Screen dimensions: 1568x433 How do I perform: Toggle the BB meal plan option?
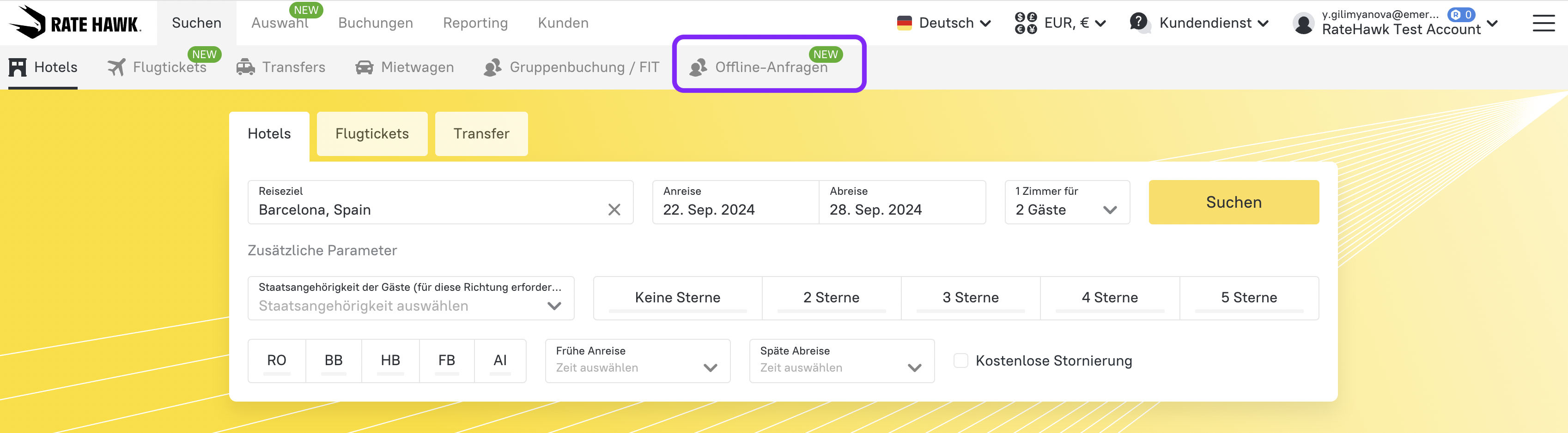[x=333, y=360]
